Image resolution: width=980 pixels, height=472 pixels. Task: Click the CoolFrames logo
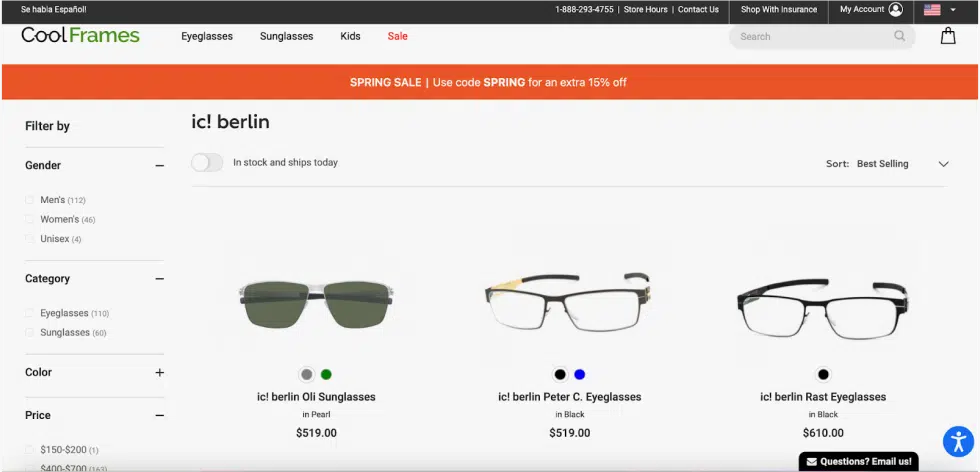coord(81,36)
